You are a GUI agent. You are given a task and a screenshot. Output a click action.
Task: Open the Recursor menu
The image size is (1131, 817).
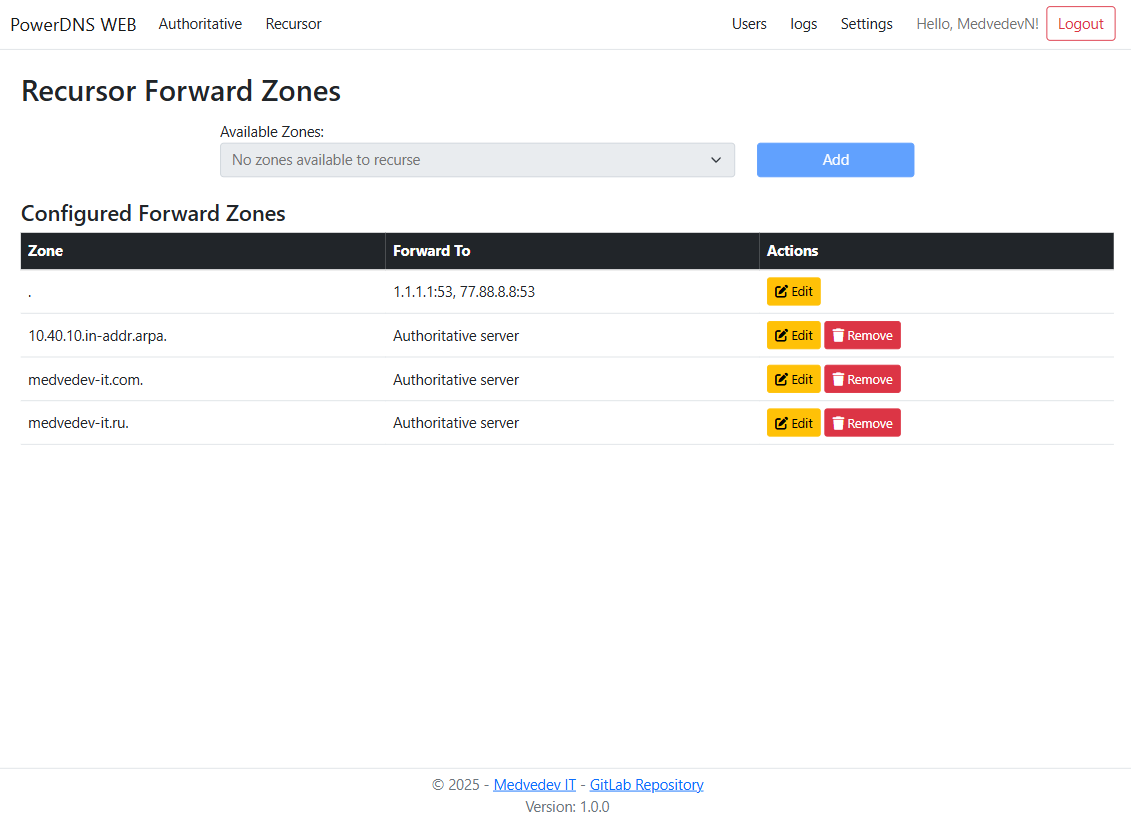click(x=294, y=24)
